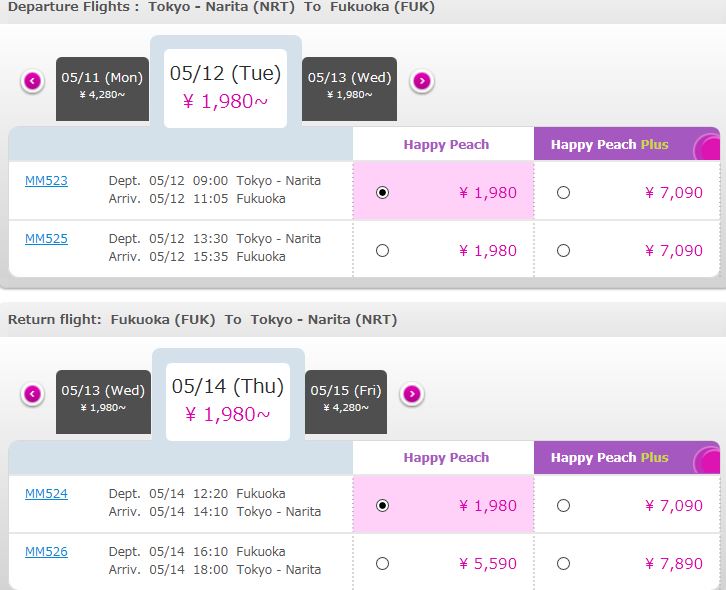Go to previous return date arrow
Viewport: 726px width, 590px height.
pyautogui.click(x=32, y=394)
